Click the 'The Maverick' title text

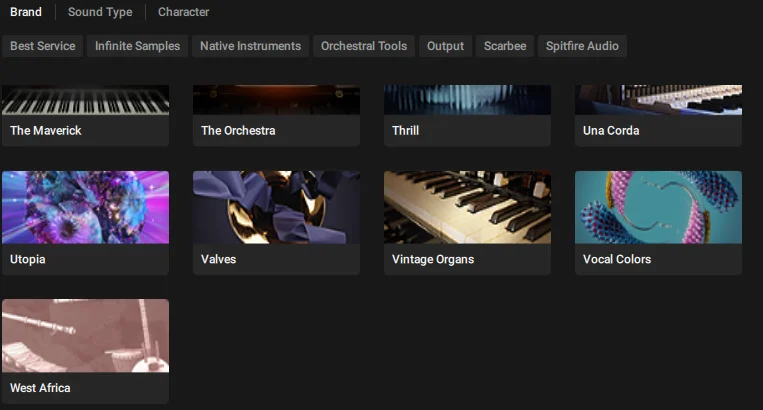(x=46, y=130)
